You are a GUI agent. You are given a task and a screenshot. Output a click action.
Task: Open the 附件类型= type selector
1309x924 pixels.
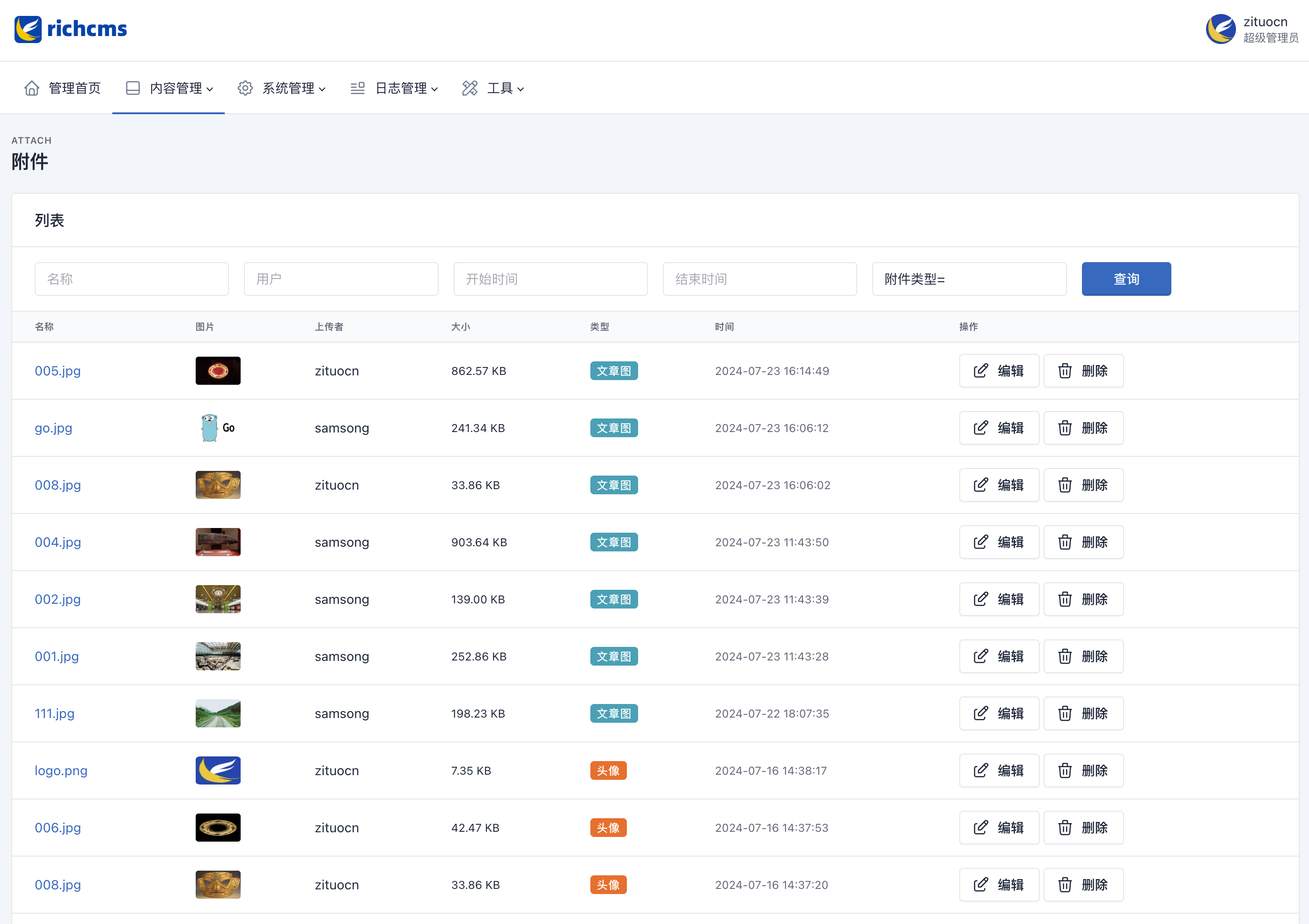click(969, 279)
